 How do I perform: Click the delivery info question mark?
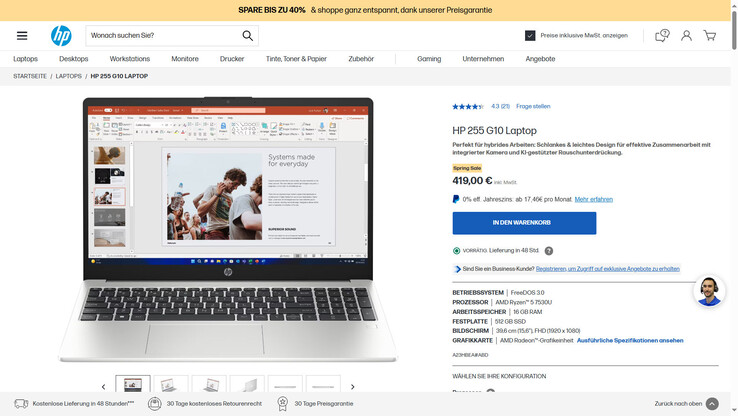(549, 251)
